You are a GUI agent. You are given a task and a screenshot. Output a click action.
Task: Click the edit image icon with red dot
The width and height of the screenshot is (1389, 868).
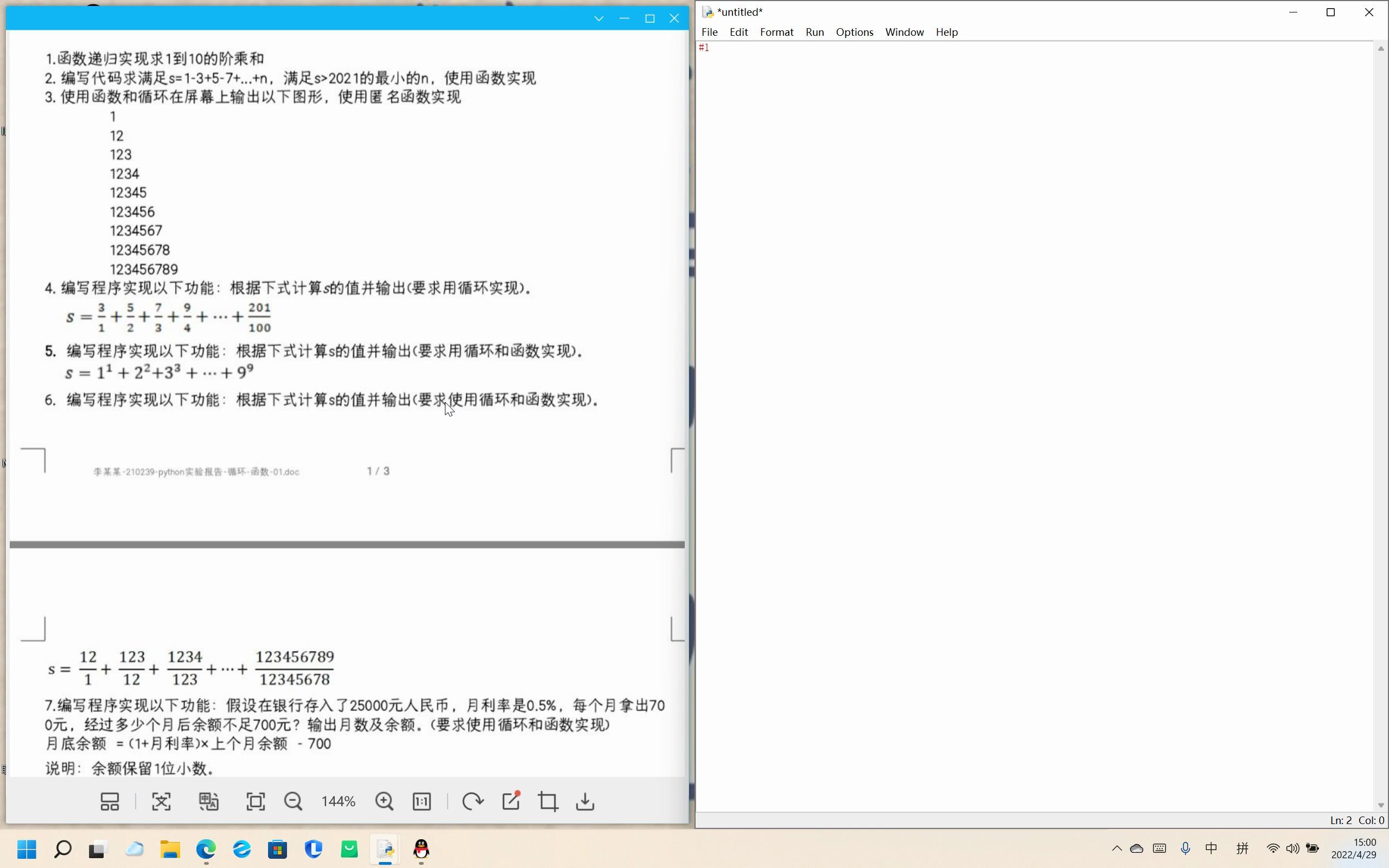[510, 801]
